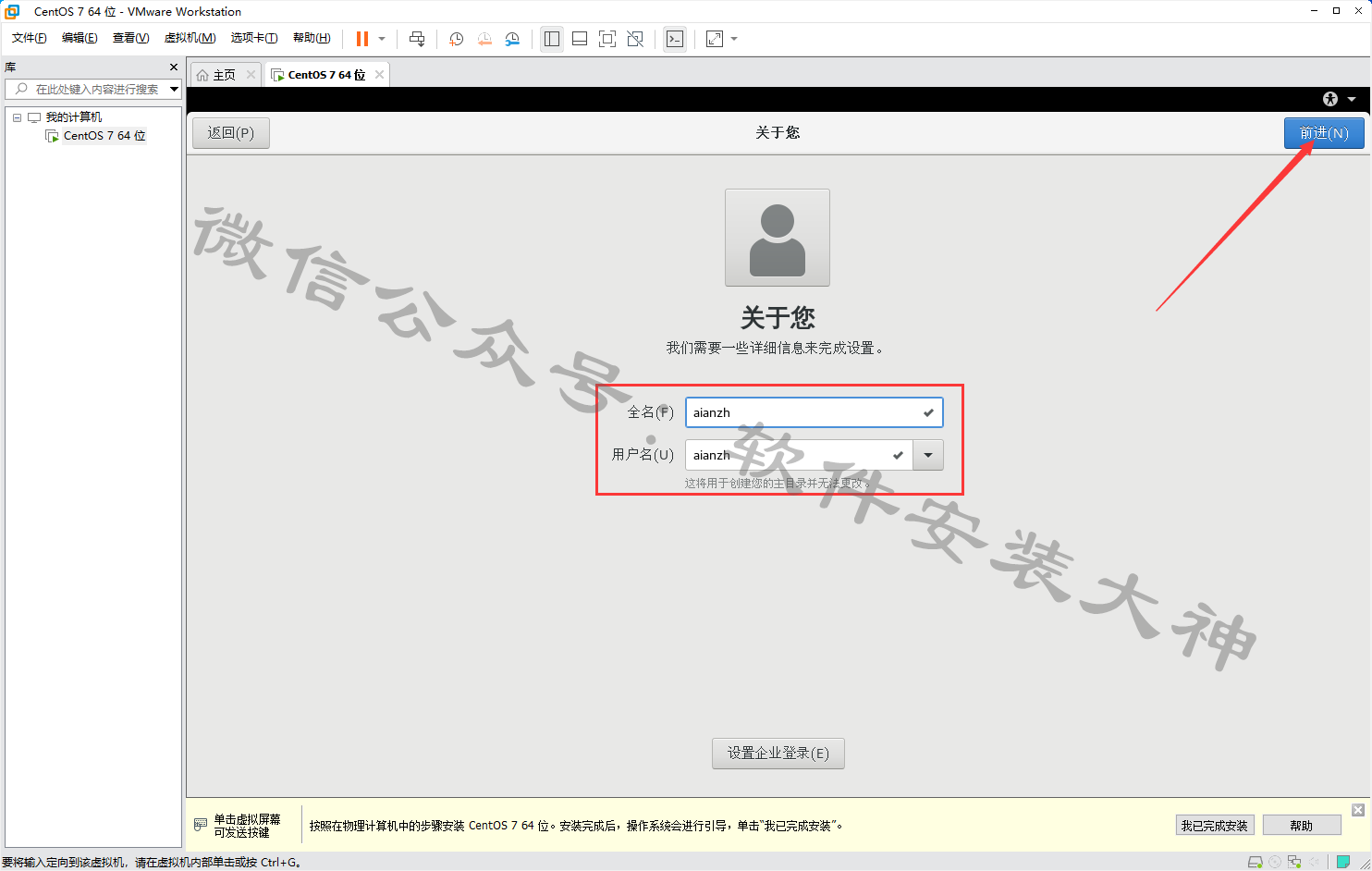Open the 用户名 suggestions dropdown
The width and height of the screenshot is (1372, 871).
click(928, 455)
